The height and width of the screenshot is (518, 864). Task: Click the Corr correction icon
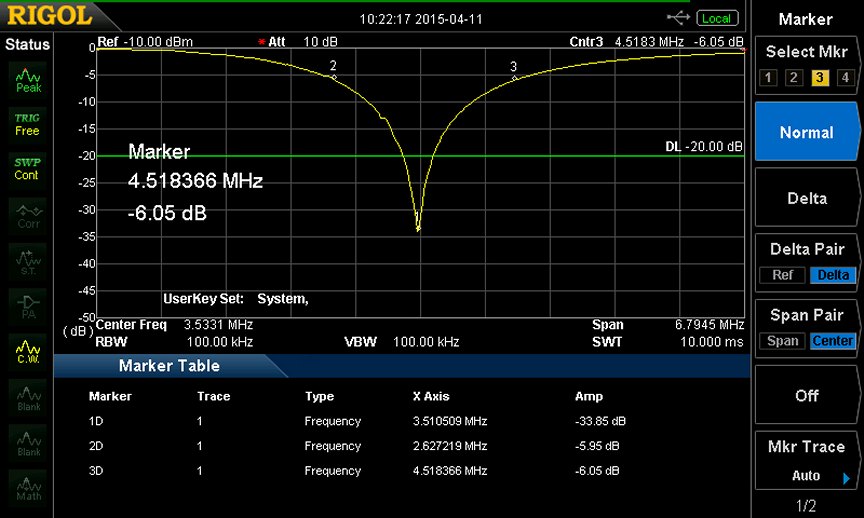point(28,216)
